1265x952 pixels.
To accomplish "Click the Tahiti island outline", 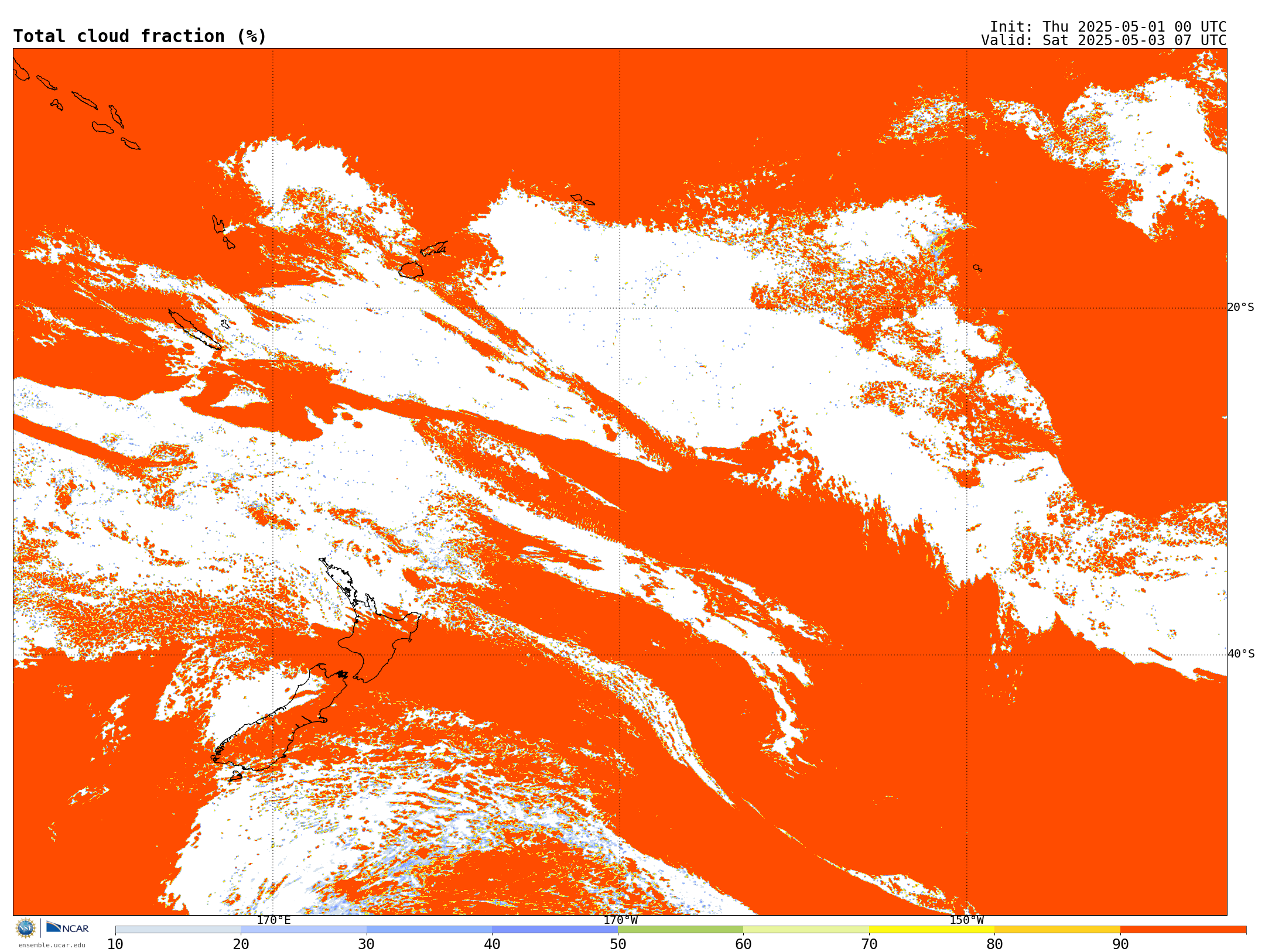I will [977, 268].
